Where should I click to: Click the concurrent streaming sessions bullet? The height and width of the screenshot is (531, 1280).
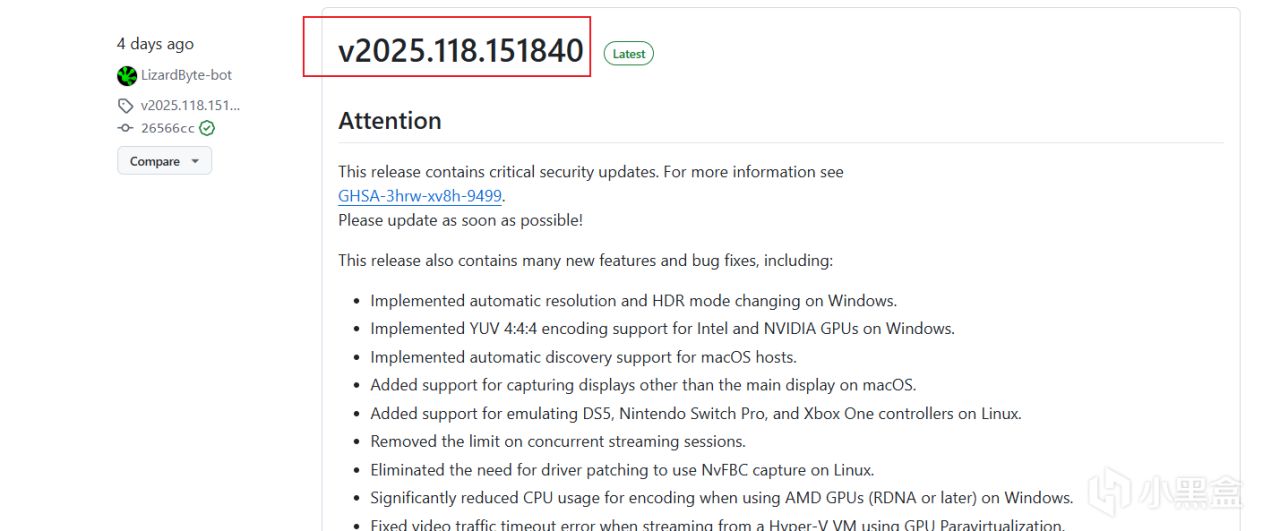tap(558, 441)
